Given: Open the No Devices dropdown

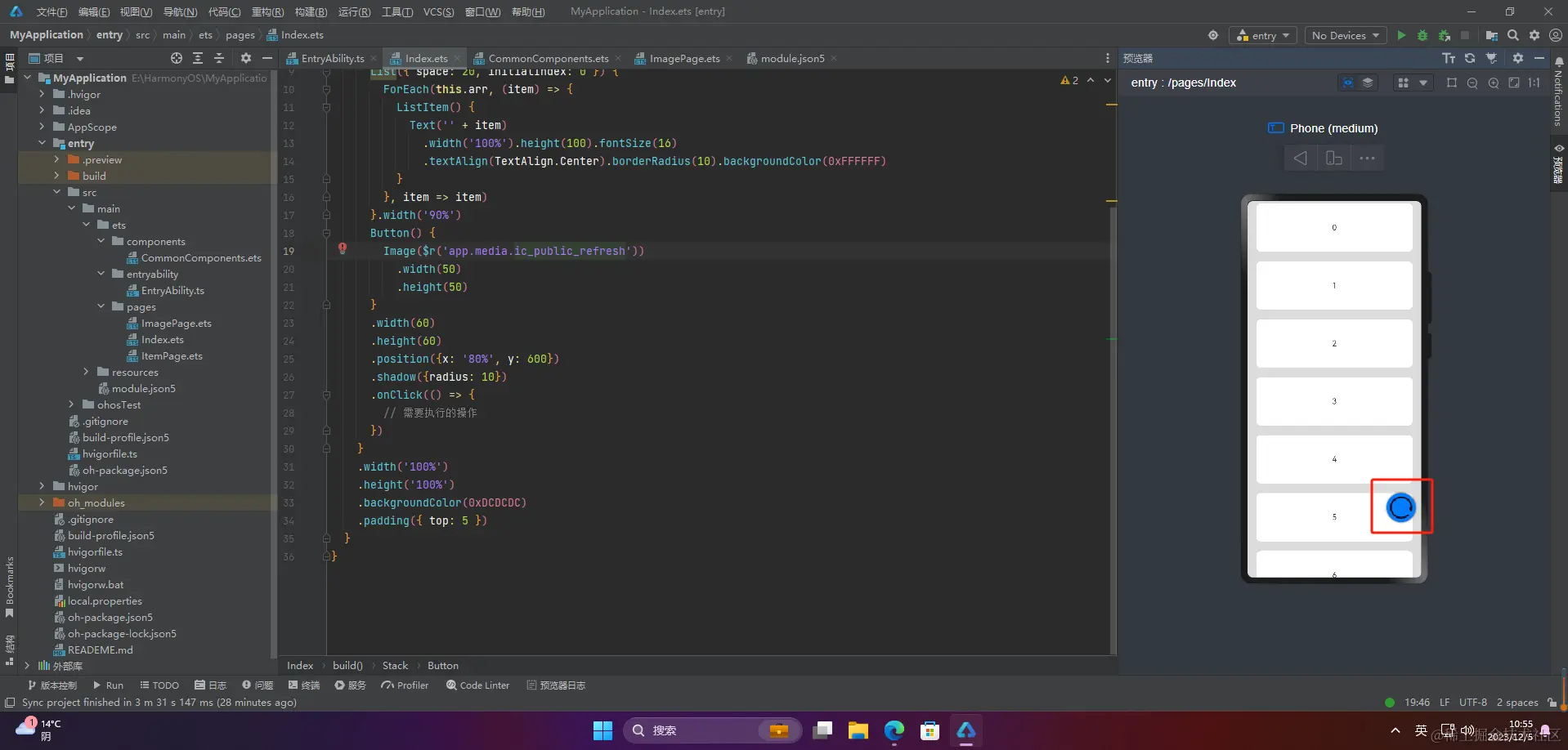Looking at the screenshot, I should tap(1346, 35).
